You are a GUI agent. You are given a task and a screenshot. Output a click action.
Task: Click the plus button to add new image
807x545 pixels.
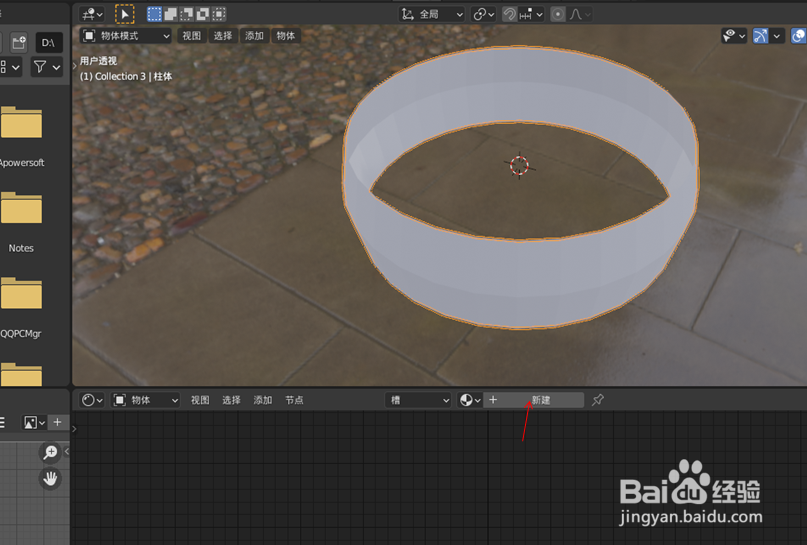tap(57, 423)
